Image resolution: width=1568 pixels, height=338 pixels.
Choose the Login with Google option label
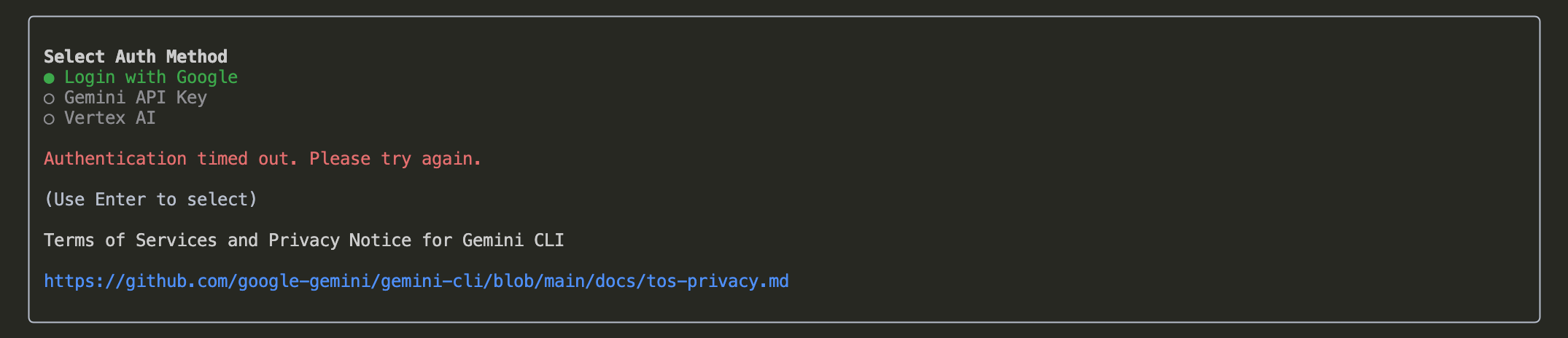[151, 77]
